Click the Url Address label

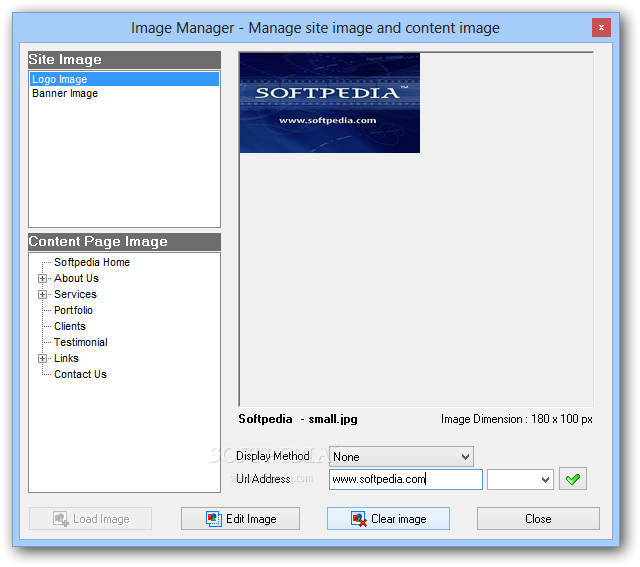point(263,478)
